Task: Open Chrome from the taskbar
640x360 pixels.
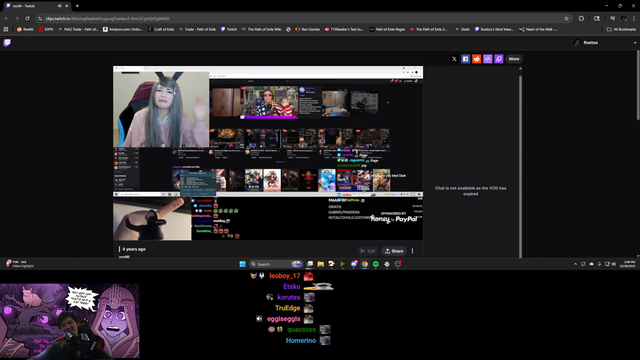Action: click(364, 264)
